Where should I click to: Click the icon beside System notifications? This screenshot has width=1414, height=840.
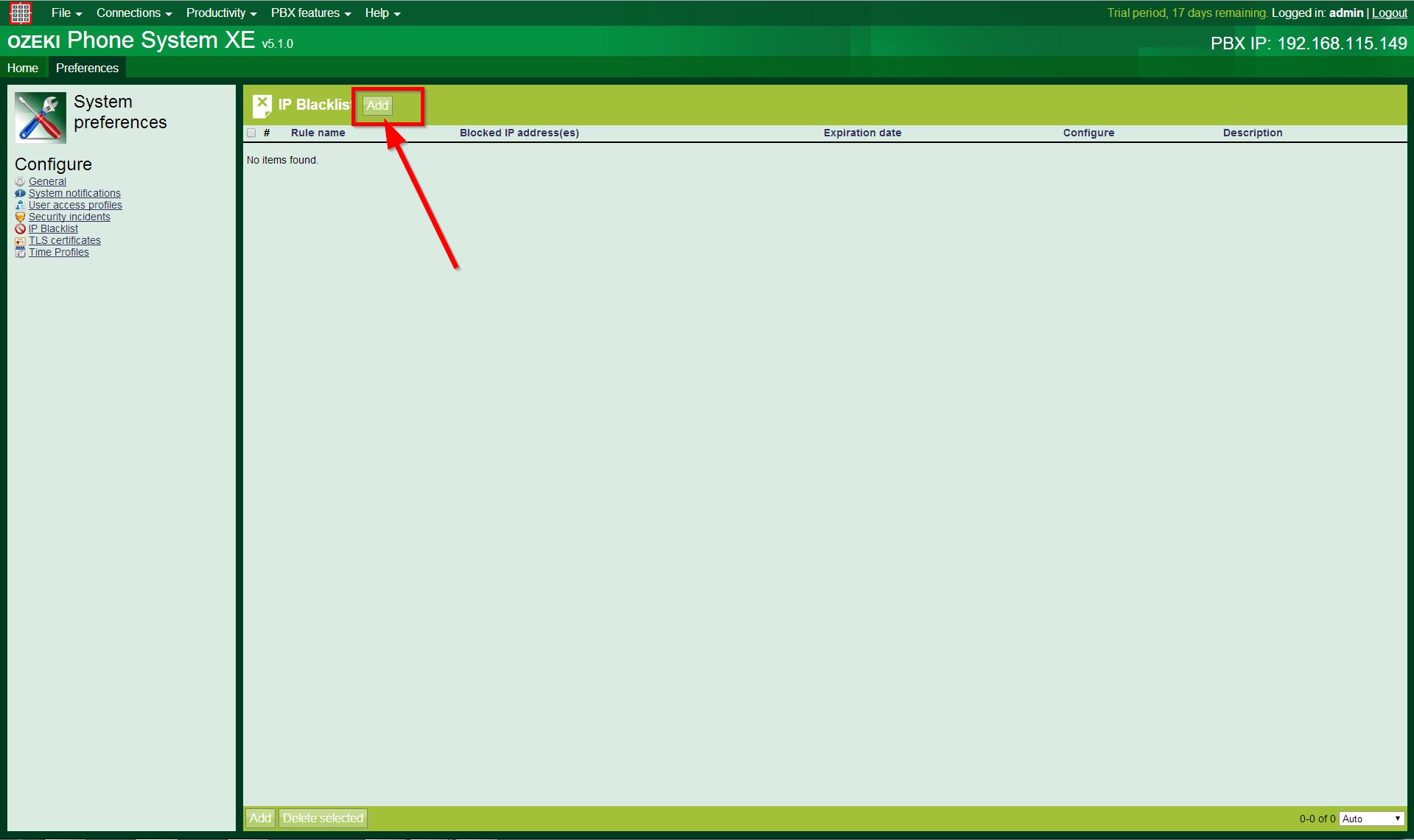(20, 194)
